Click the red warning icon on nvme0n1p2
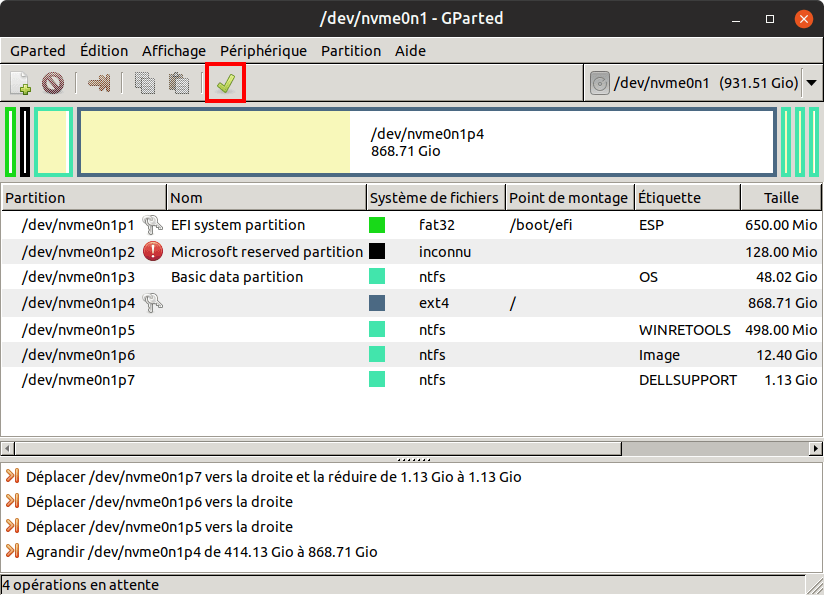This screenshot has width=824, height=595. coord(153,251)
